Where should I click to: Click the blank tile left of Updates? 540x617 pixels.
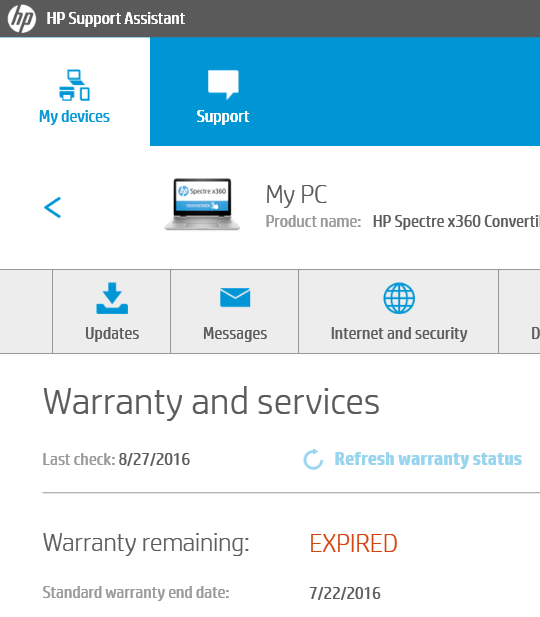click(x=26, y=312)
